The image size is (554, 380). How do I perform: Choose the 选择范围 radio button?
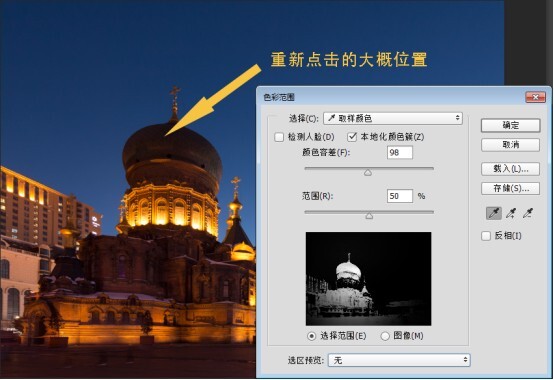[x=311, y=336]
